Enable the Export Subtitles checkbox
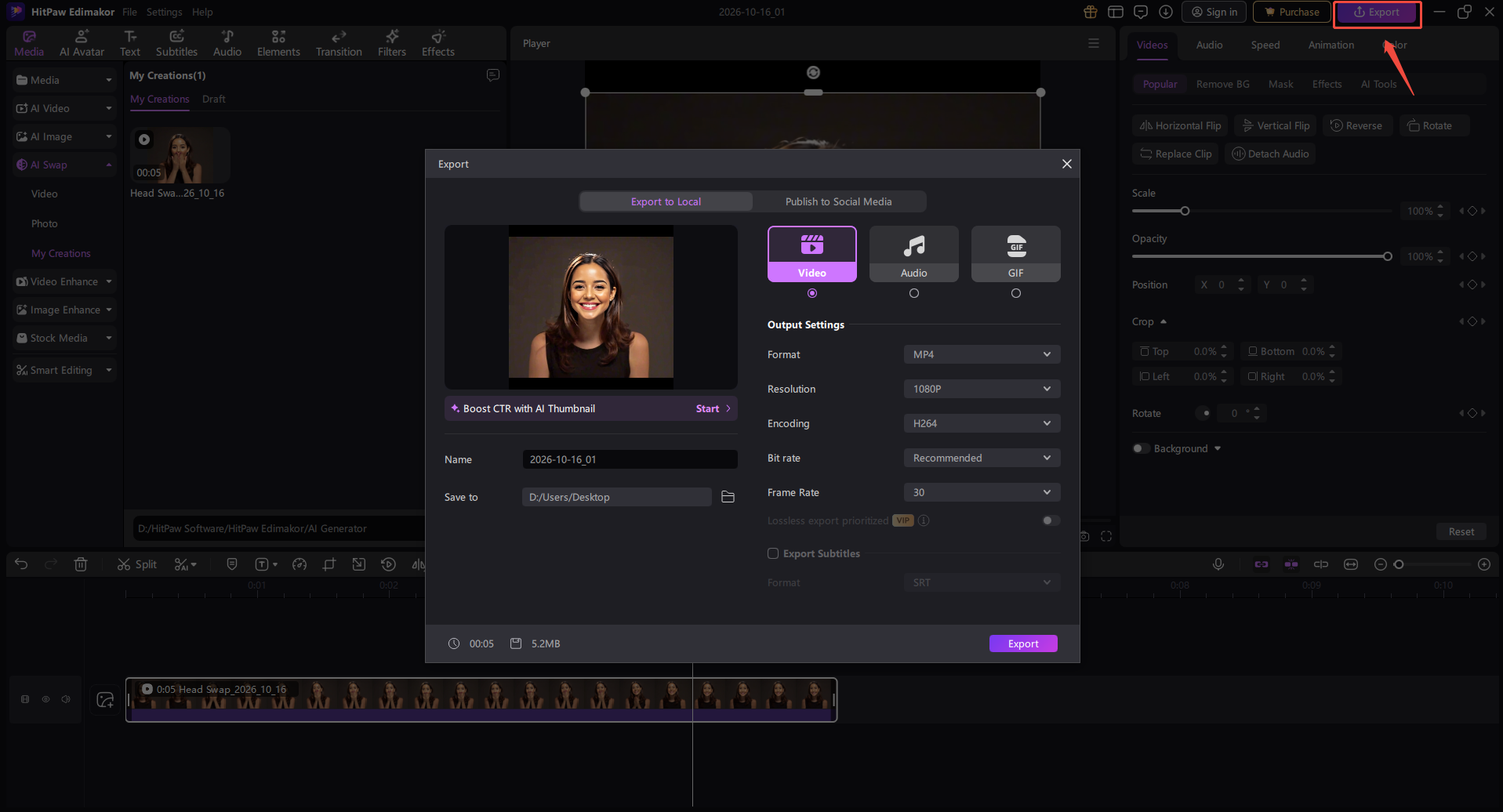Viewport: 1503px width, 812px height. tap(773, 553)
